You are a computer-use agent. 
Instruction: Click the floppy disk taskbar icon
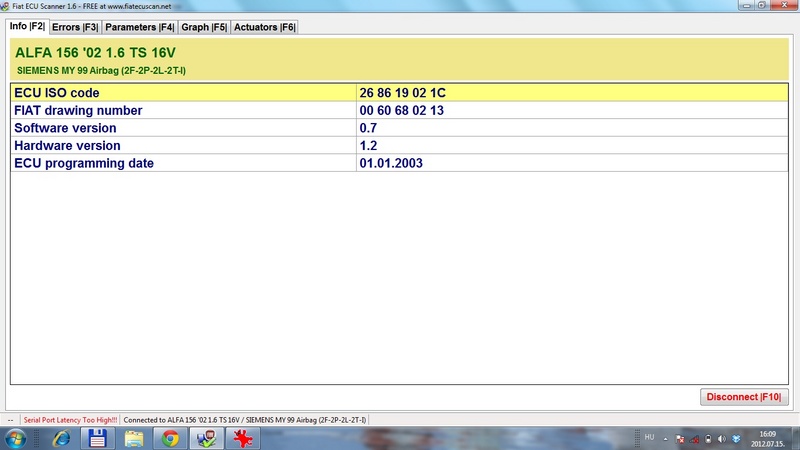point(96,438)
